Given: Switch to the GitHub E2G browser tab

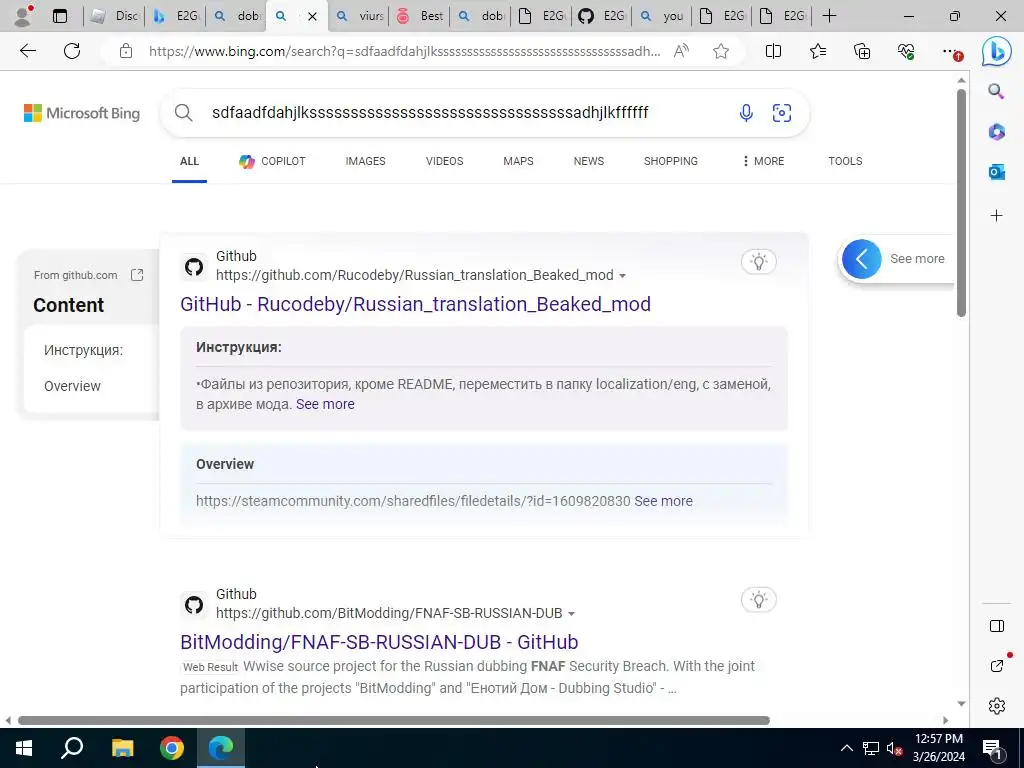Looking at the screenshot, I should (601, 16).
